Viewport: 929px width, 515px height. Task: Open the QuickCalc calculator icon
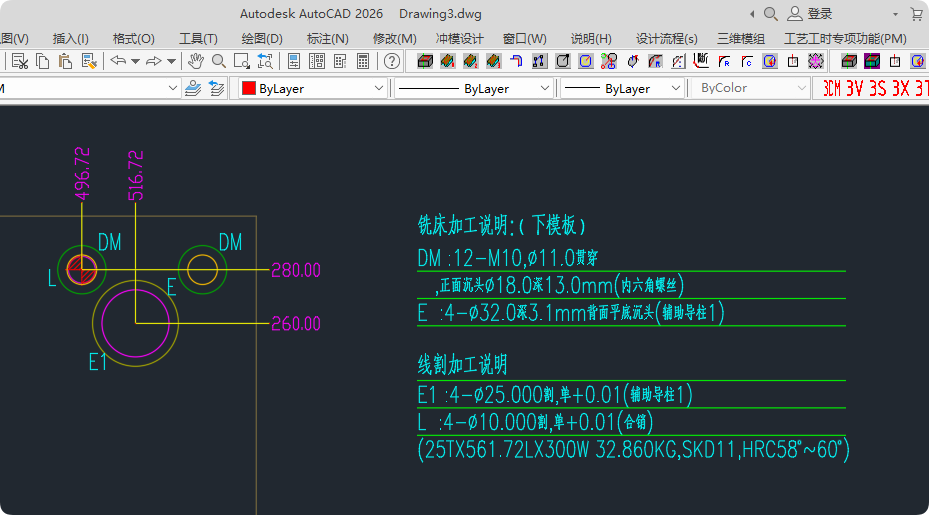(363, 61)
